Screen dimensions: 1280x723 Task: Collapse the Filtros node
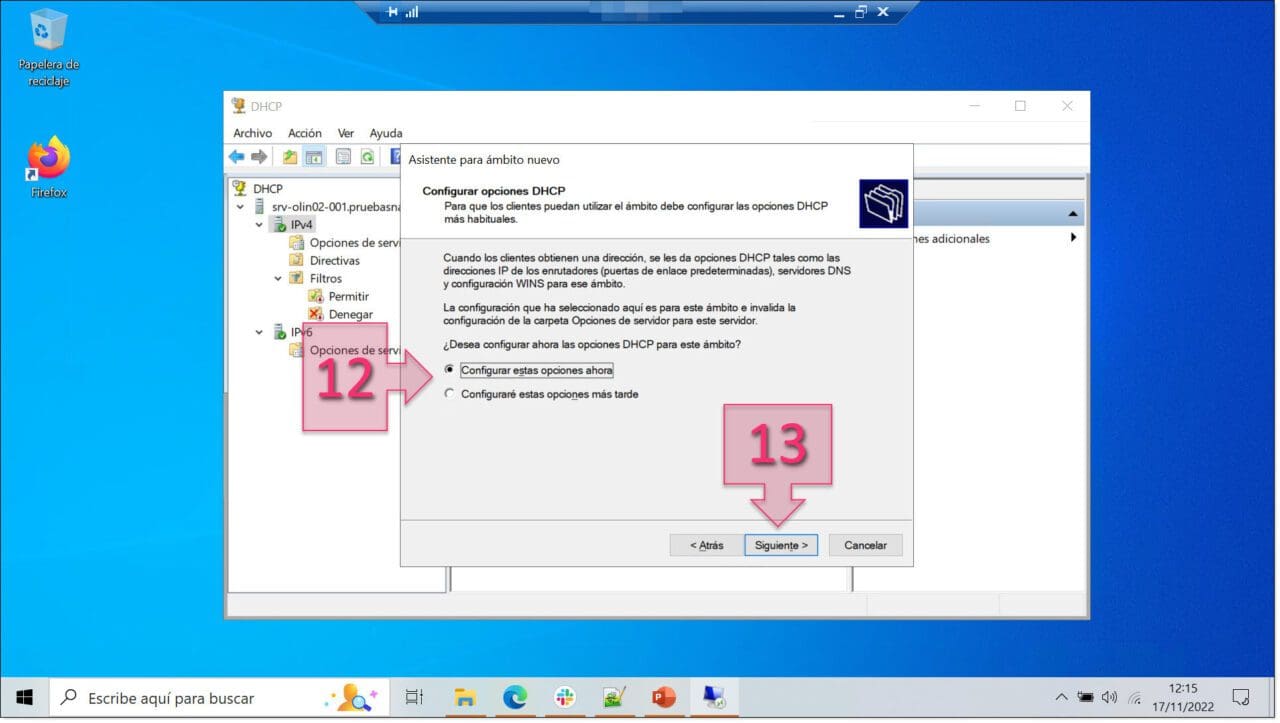278,278
